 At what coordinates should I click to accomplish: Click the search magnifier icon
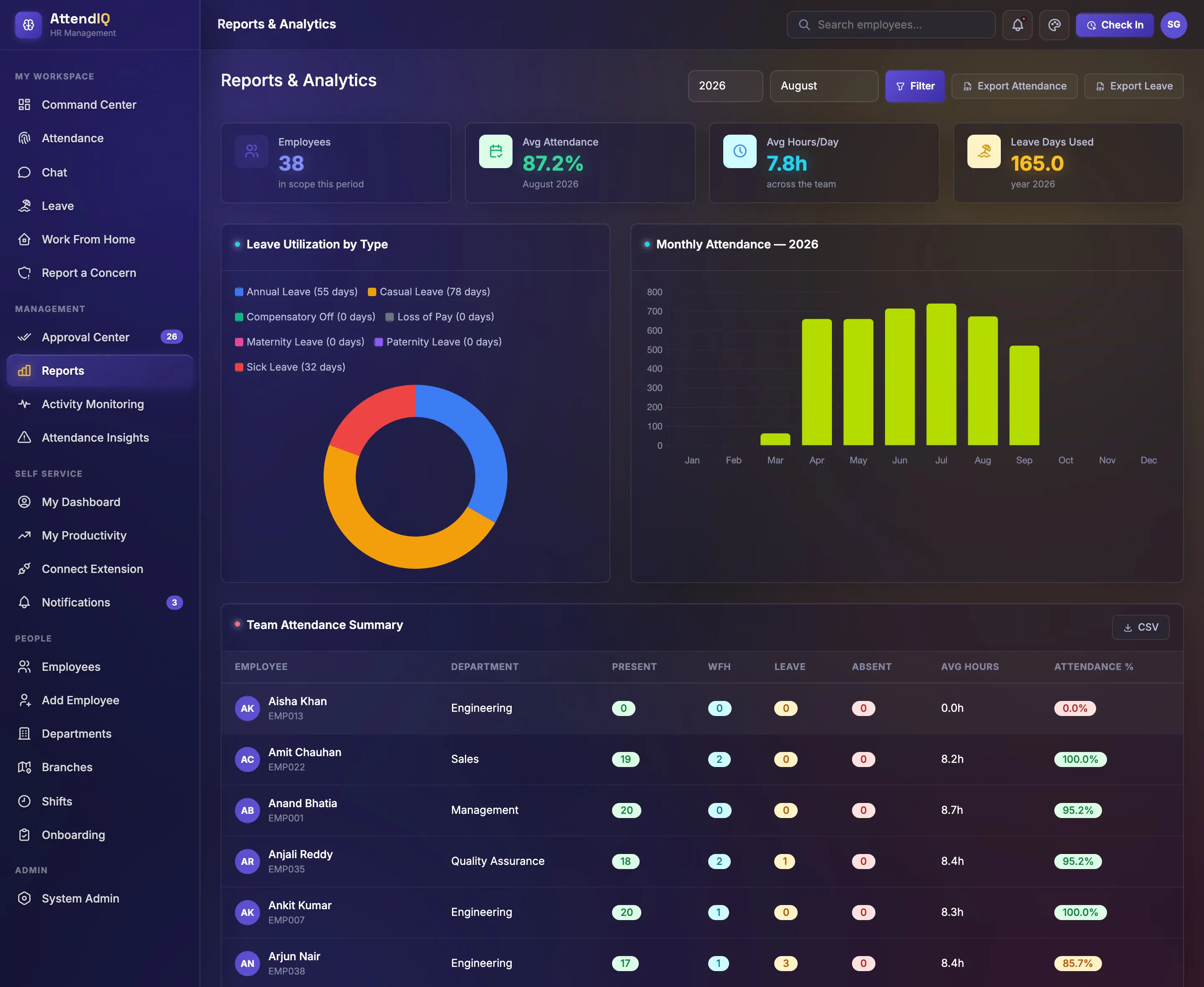(804, 25)
